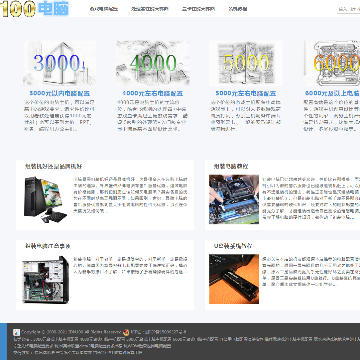This screenshot has width=360, height=360.
Task: Open the 3000元以内电脑配置 link
Action: click(x=60, y=93)
